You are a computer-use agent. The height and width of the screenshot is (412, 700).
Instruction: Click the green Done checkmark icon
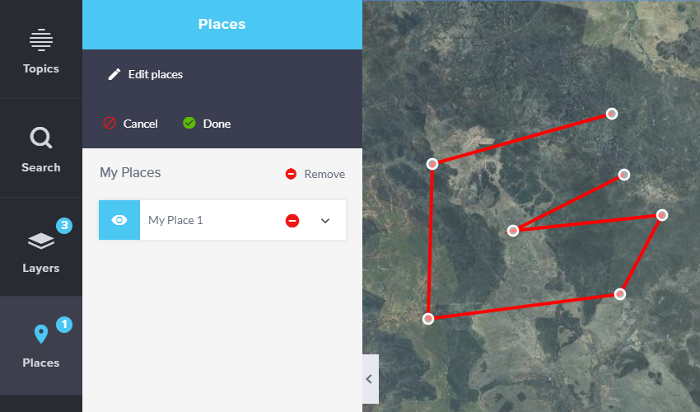(x=189, y=124)
